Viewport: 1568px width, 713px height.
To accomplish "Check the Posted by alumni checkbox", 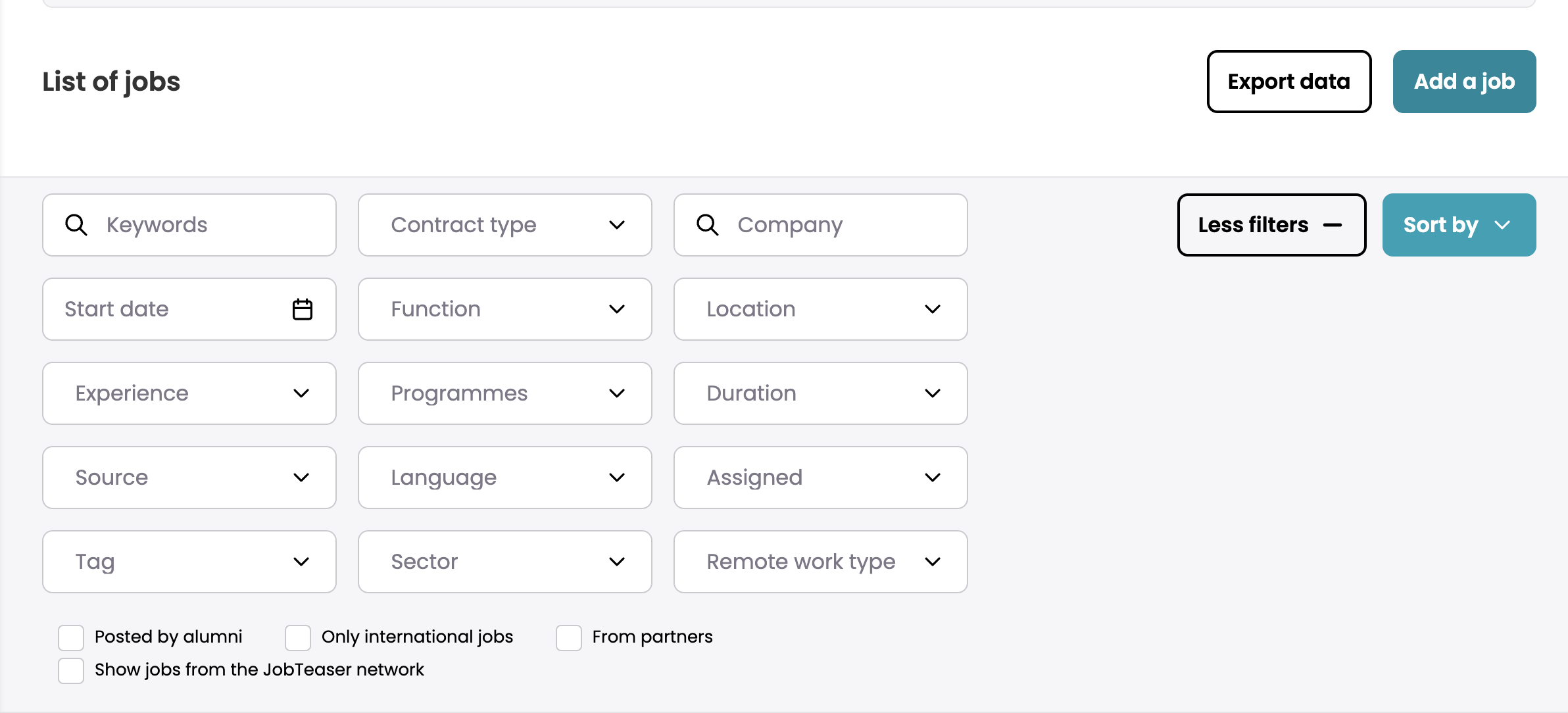I will [x=71, y=637].
